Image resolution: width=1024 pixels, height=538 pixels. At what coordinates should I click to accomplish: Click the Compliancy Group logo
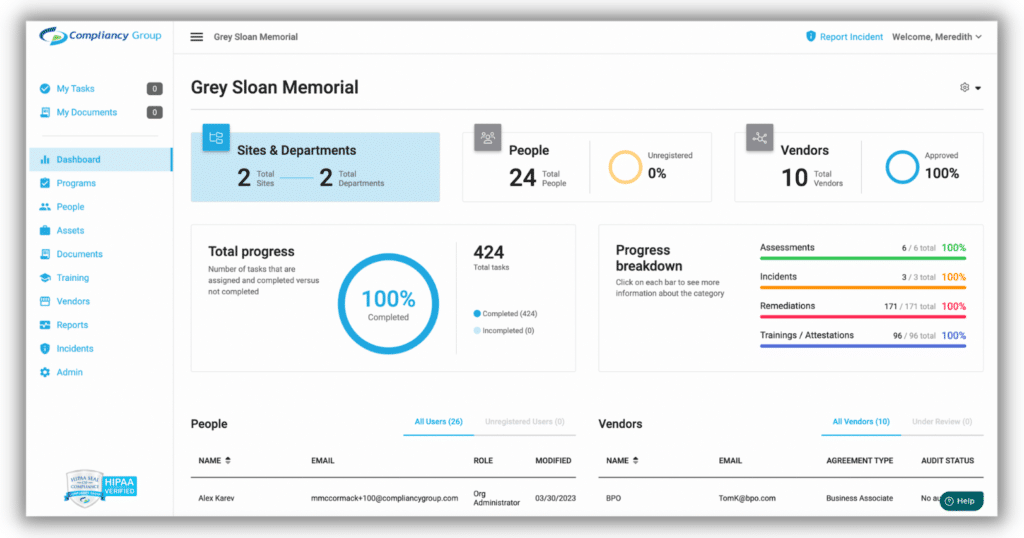[100, 36]
